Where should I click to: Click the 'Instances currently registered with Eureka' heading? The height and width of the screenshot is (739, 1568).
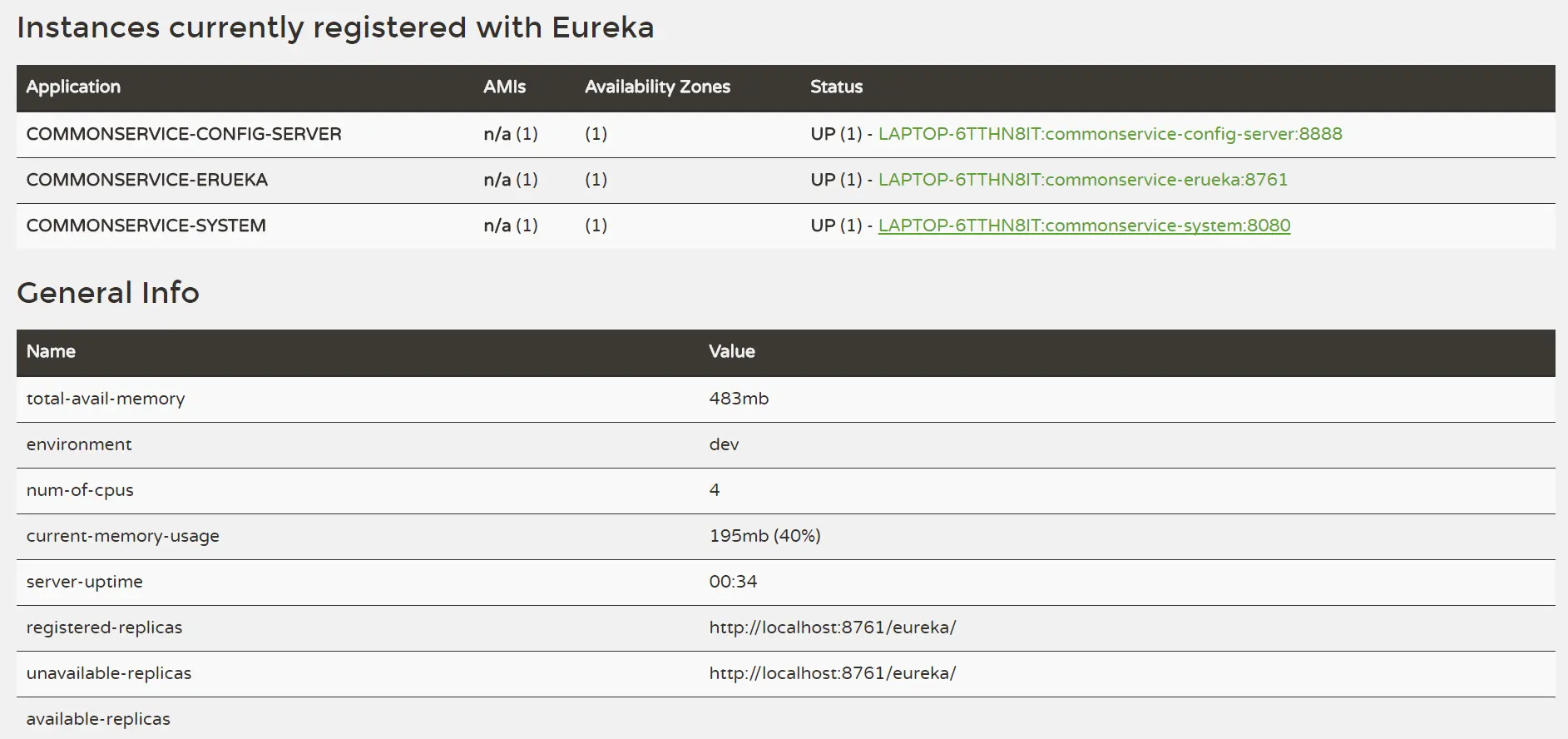[x=335, y=27]
